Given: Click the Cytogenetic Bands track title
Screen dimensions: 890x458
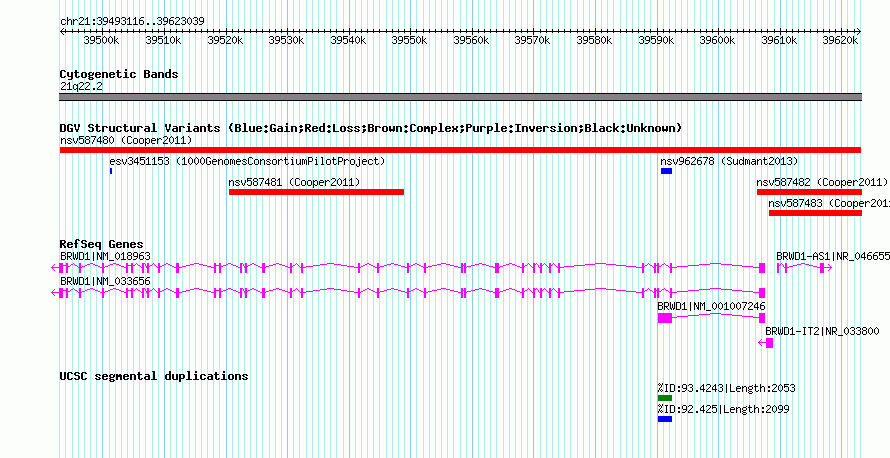Looking at the screenshot, I should tap(119, 74).
